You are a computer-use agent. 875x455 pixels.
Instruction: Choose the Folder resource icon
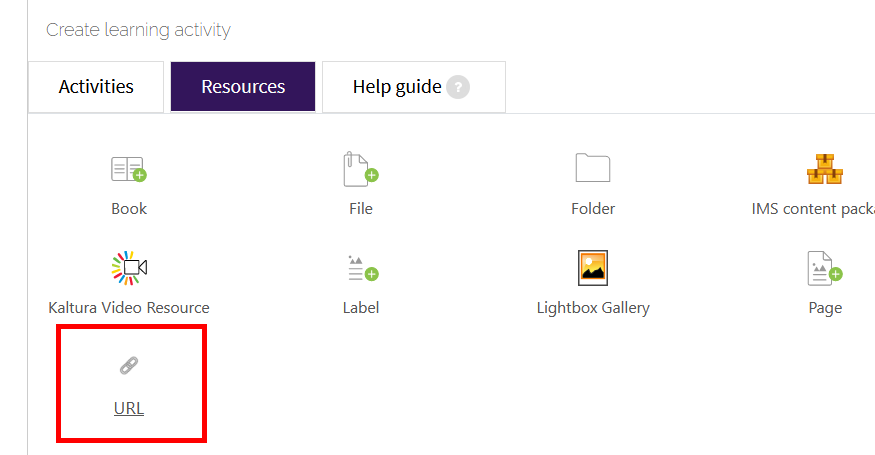click(593, 167)
